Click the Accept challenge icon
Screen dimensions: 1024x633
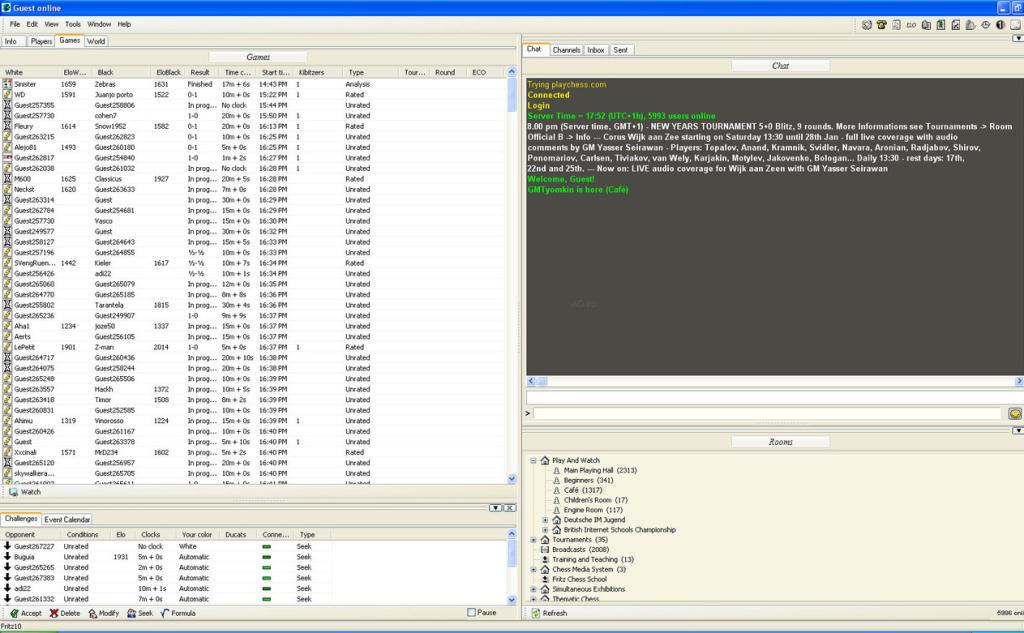12,613
